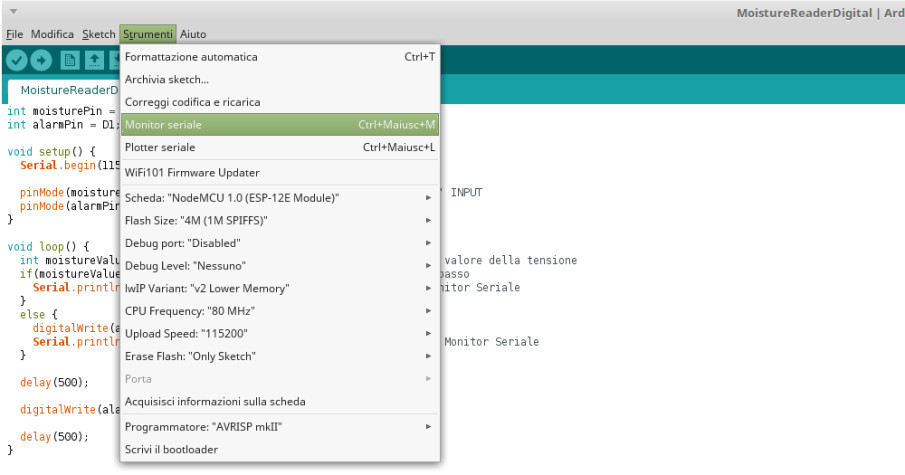This screenshot has height=475, width=905.
Task: Choose Scrivi il bootloader
Action: 280,449
